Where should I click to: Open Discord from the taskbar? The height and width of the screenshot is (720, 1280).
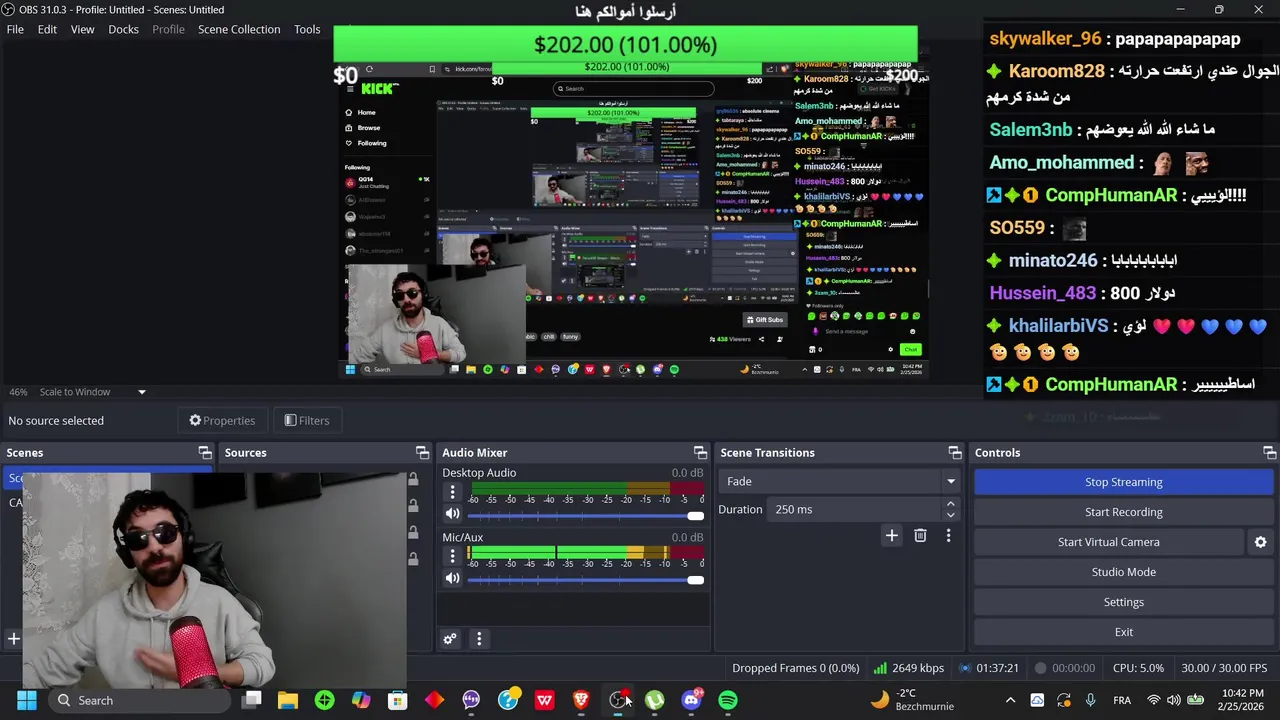pos(691,700)
